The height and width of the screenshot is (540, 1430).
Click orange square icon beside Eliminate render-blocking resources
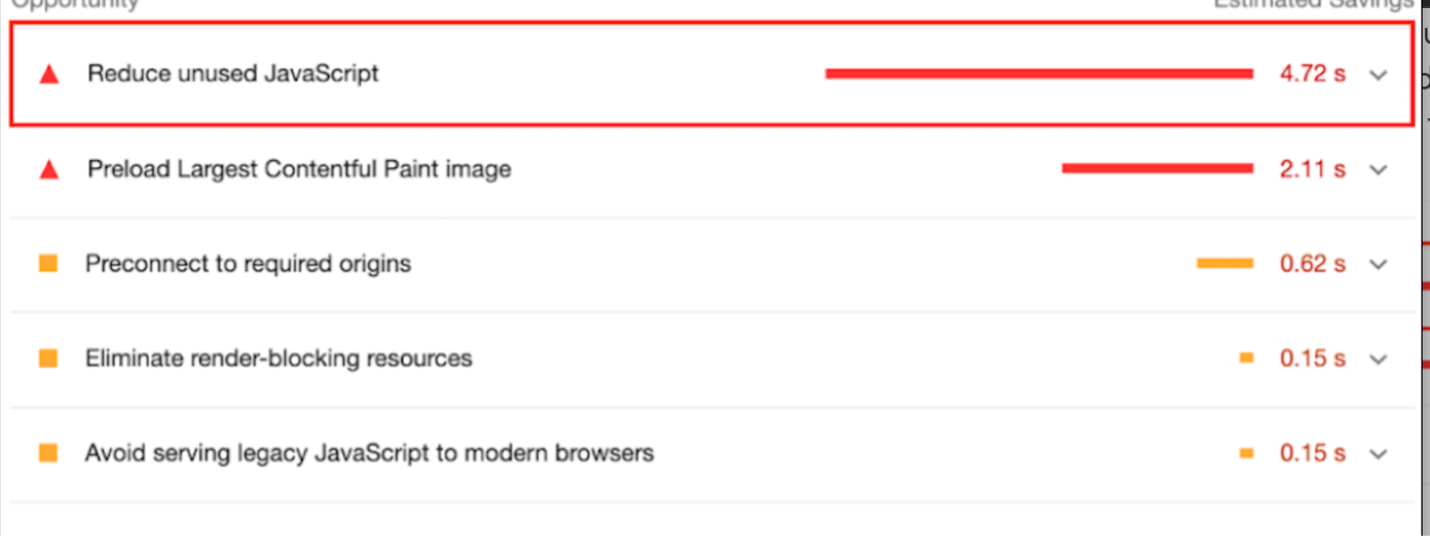[48, 358]
